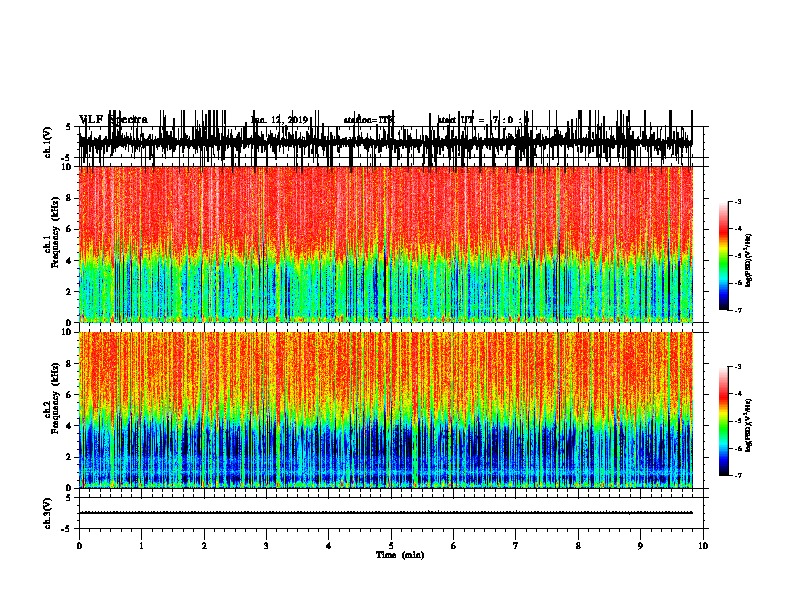Click the '-7' tick on ch.1 colorbar
The height and width of the screenshot is (612, 792).
tap(737, 310)
